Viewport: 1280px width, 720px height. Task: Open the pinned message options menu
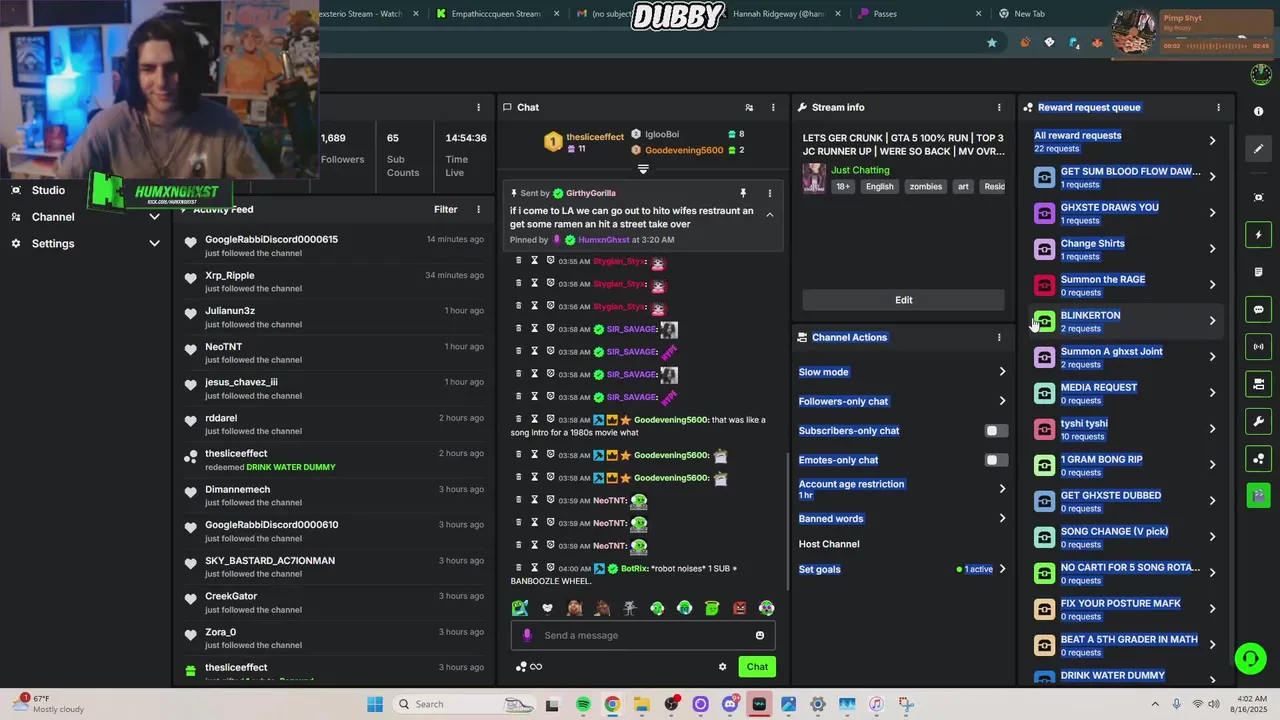pyautogui.click(x=769, y=193)
